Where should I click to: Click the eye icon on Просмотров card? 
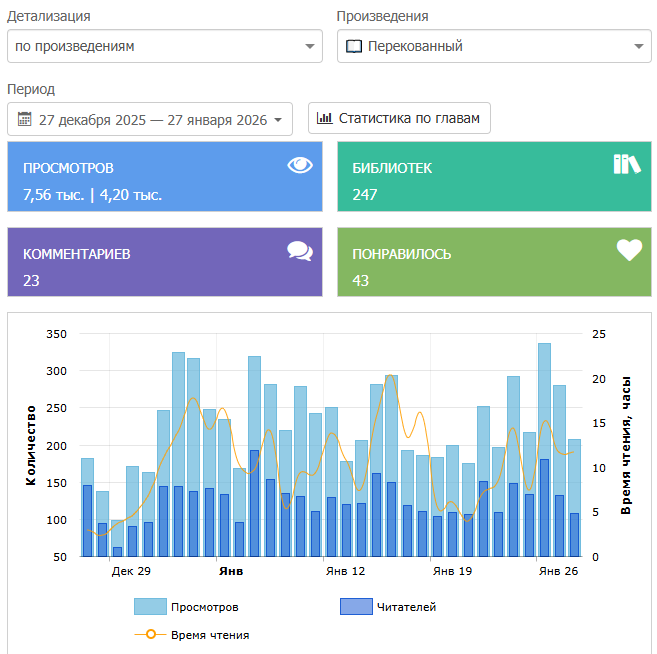[x=300, y=165]
